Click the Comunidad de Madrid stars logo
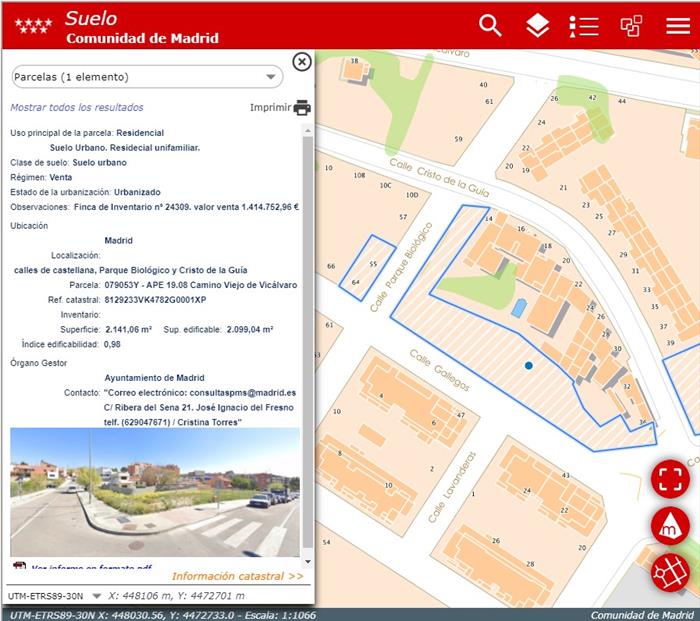700x621 pixels. (x=34, y=25)
